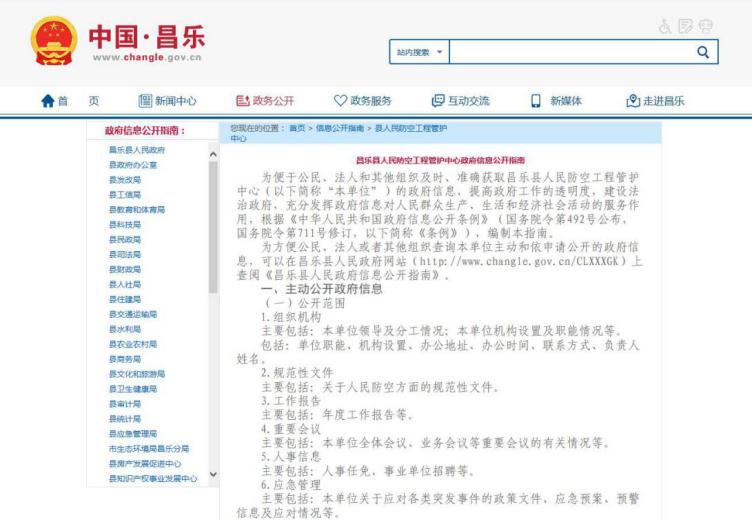Click the 新闻中心 newspaper icon
The image size is (752, 520).
[144, 101]
